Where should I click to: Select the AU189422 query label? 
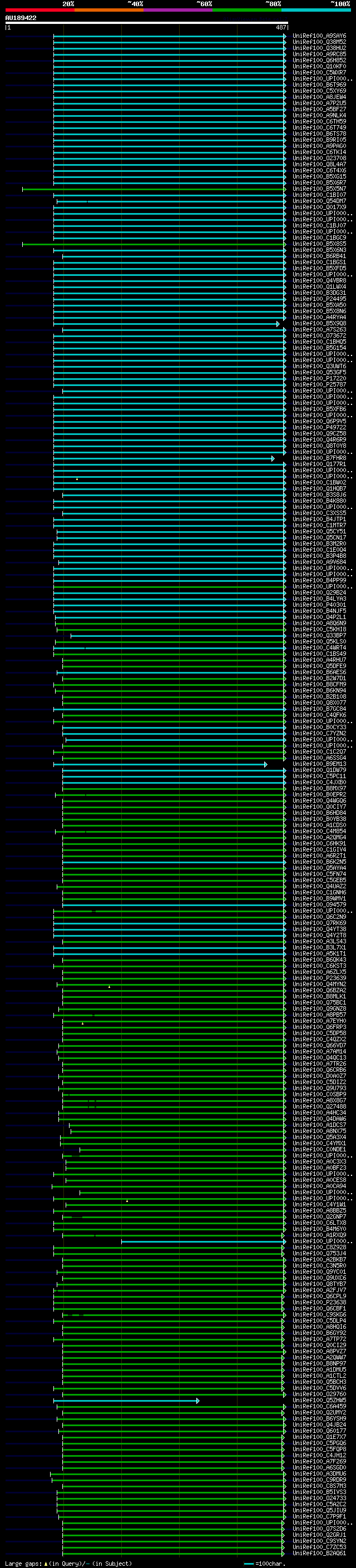point(21,18)
